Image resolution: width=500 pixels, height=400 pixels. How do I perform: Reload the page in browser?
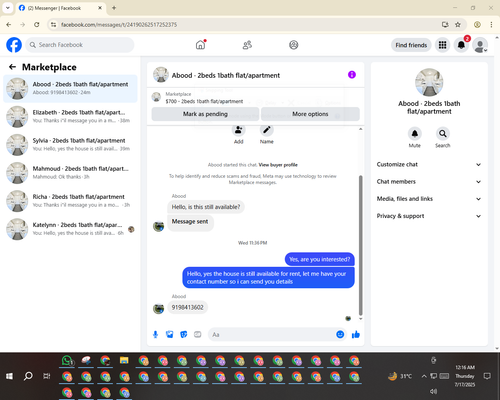(x=37, y=25)
